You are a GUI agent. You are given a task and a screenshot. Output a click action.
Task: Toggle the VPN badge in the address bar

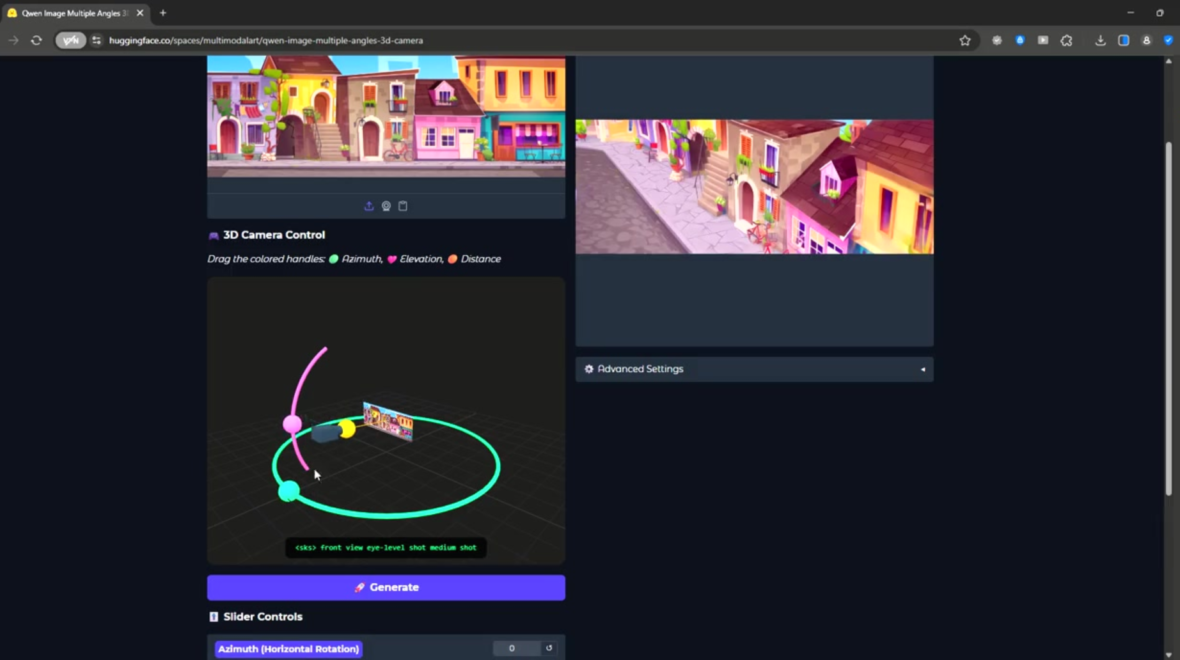pyautogui.click(x=70, y=41)
